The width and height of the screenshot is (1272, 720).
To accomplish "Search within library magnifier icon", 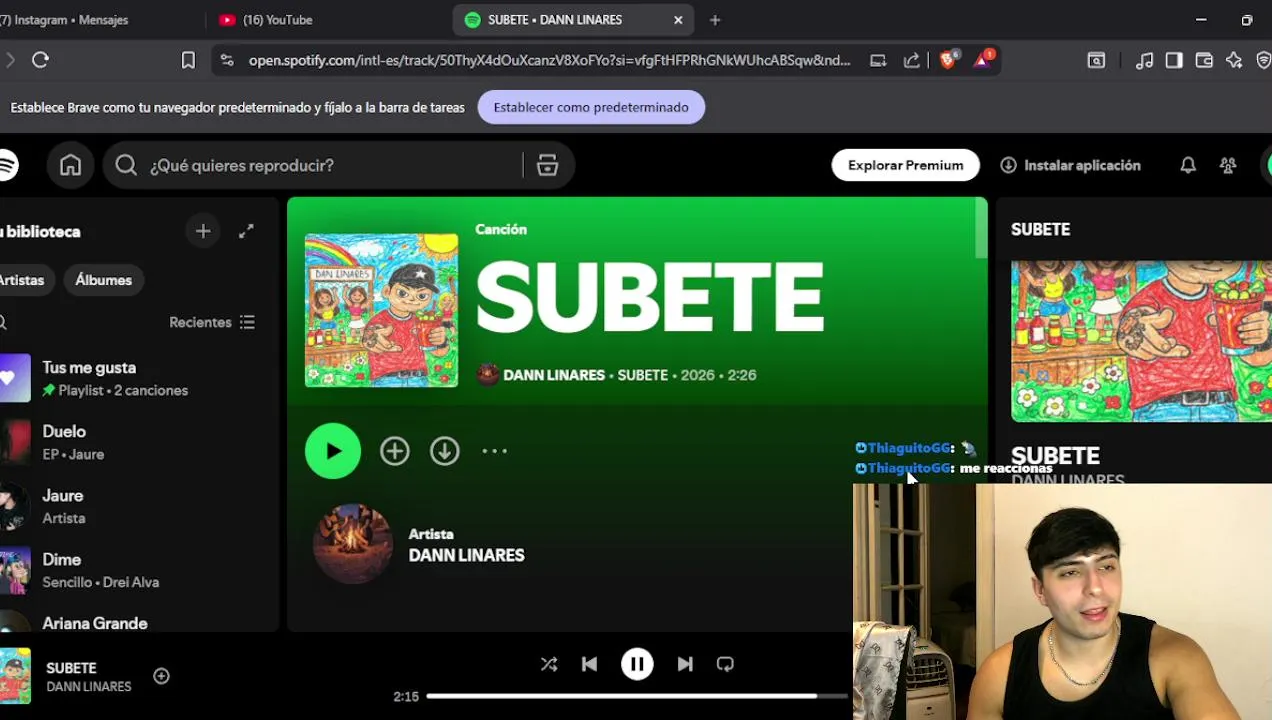I will click(x=3, y=322).
